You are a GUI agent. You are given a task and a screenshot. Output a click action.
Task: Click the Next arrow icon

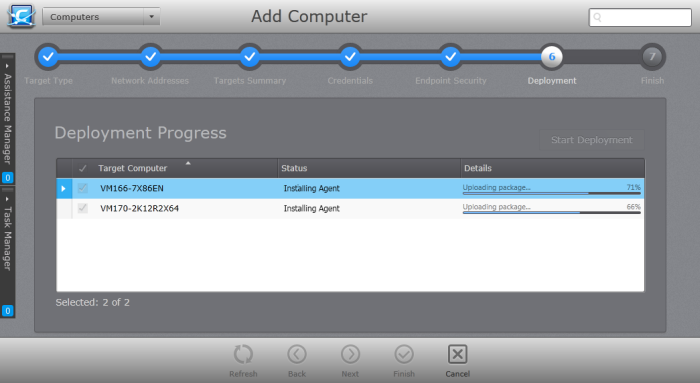pyautogui.click(x=350, y=354)
